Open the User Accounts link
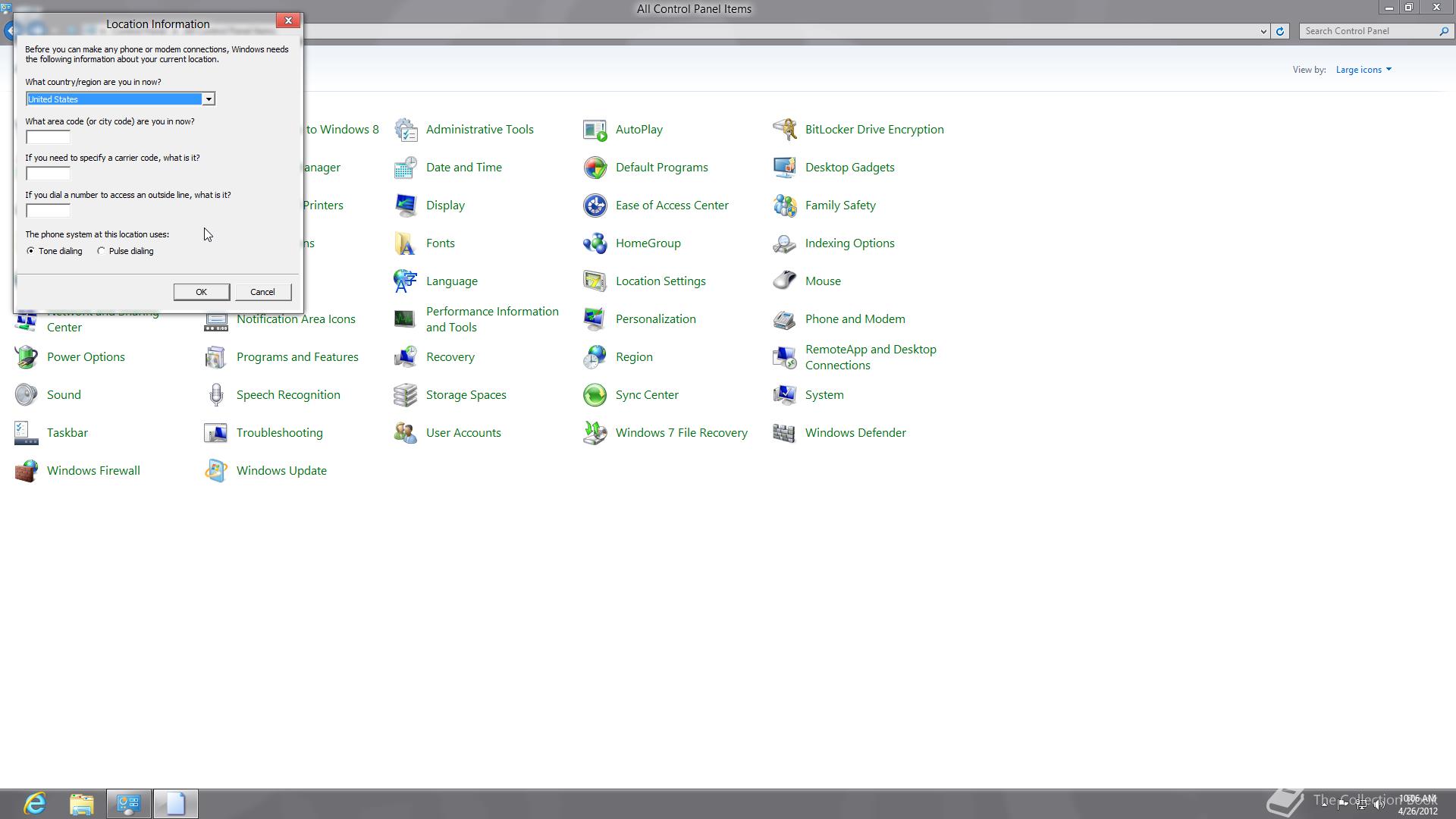This screenshot has height=819, width=1456. (x=463, y=433)
